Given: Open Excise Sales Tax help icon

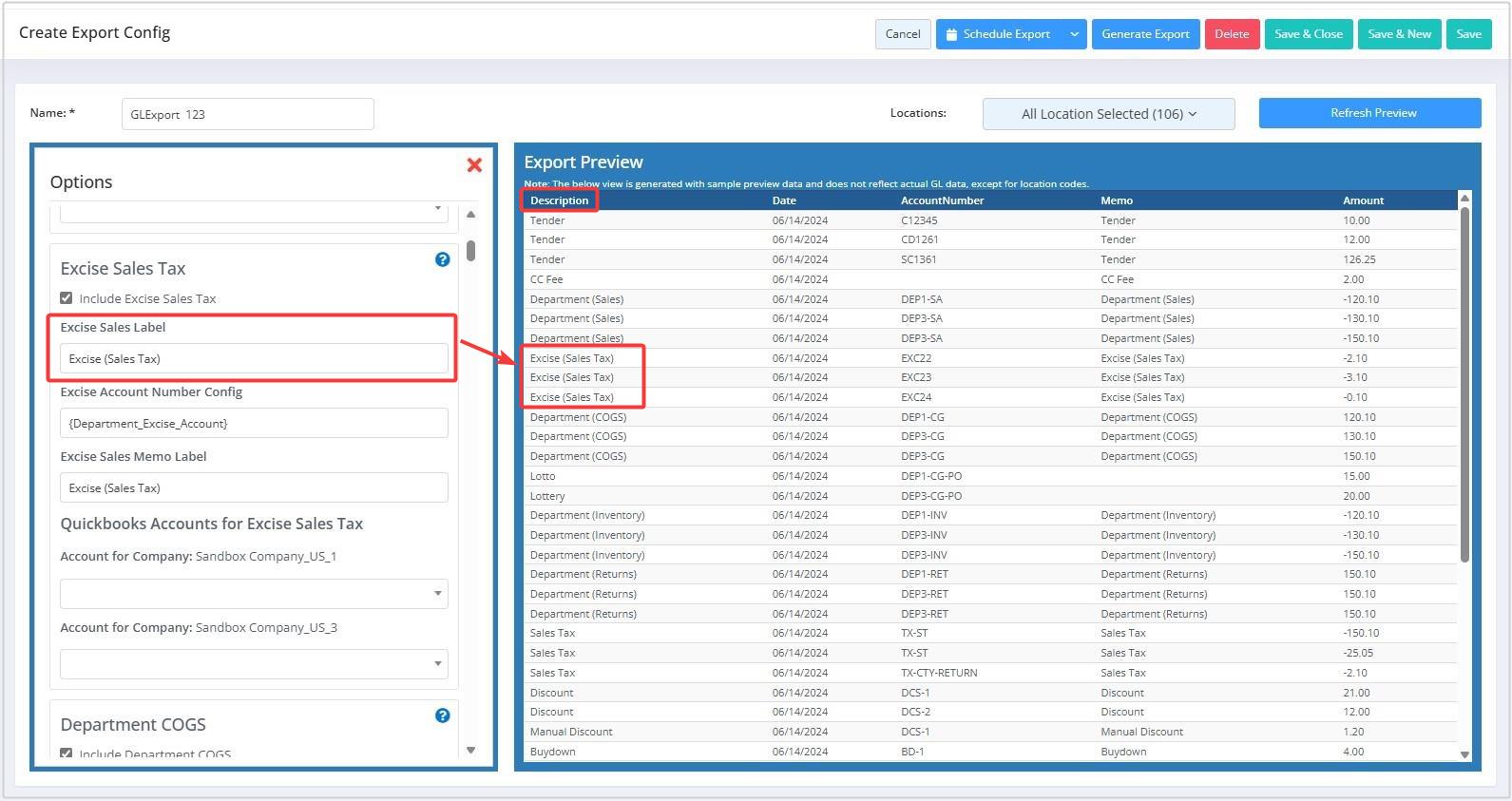Looking at the screenshot, I should (442, 259).
